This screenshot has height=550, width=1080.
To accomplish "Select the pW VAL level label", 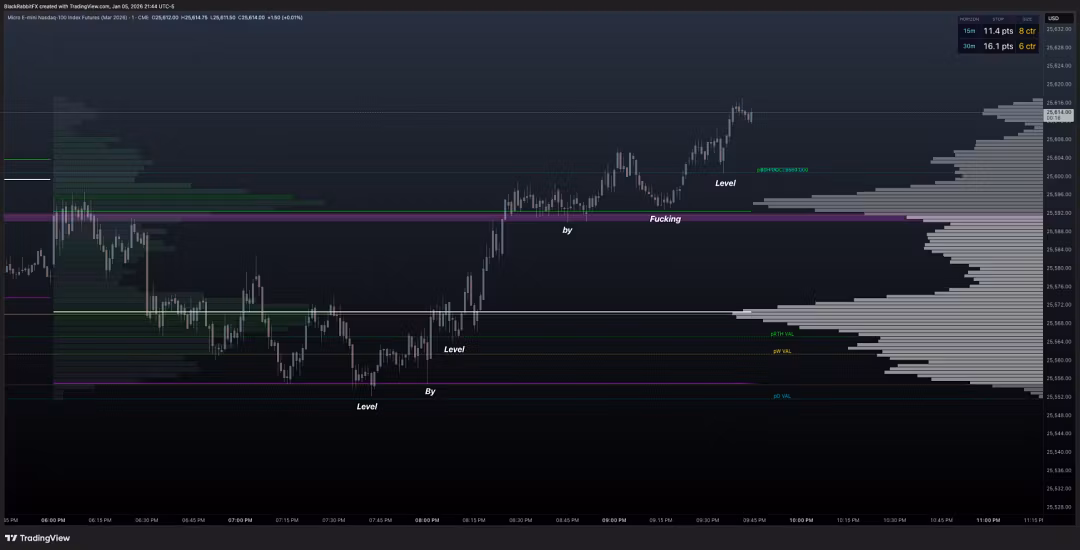I will click(782, 351).
